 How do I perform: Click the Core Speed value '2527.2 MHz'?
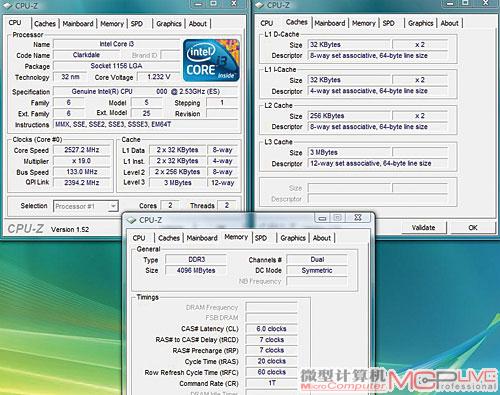(x=82, y=150)
